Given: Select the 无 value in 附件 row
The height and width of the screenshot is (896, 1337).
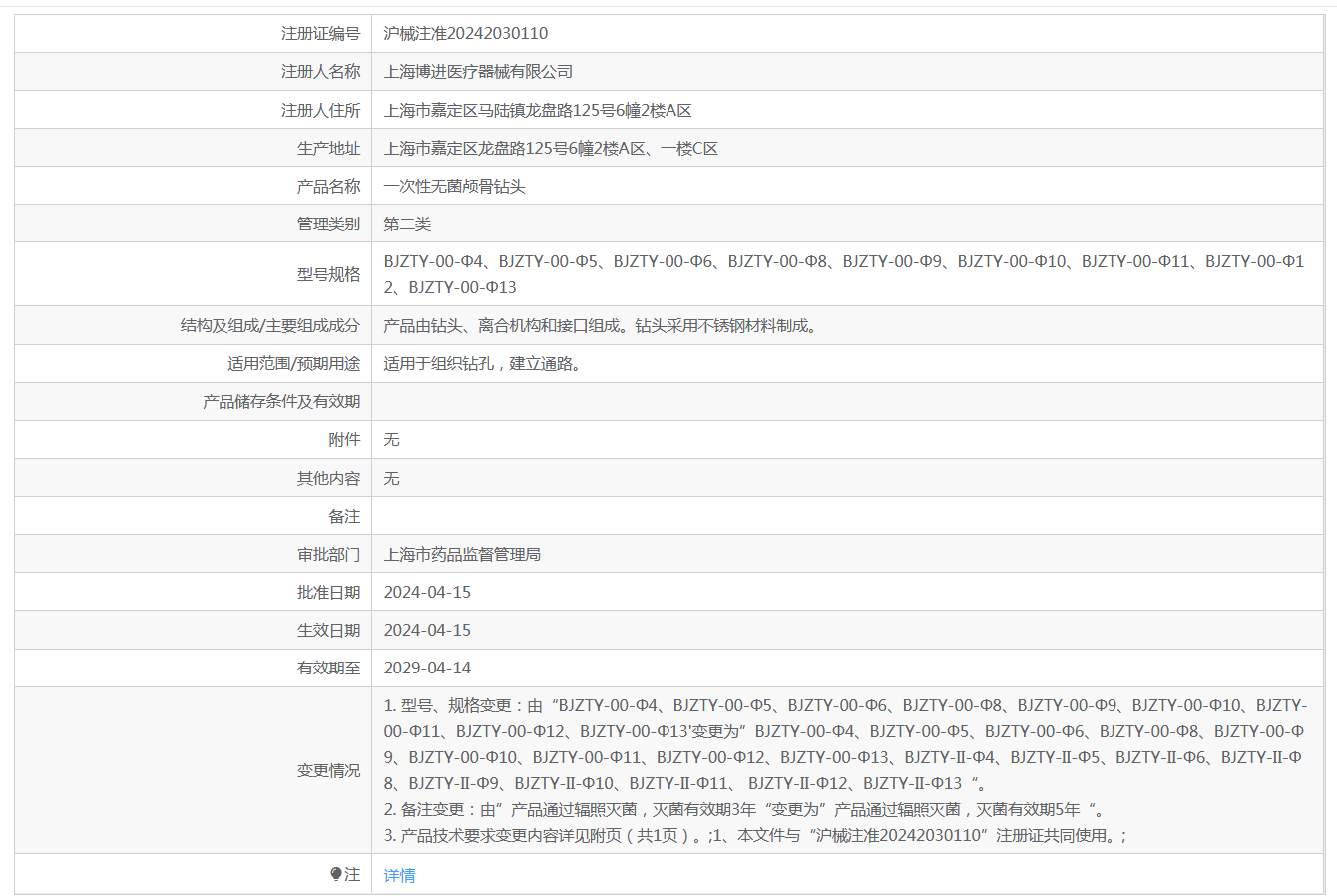Looking at the screenshot, I should pos(391,439).
